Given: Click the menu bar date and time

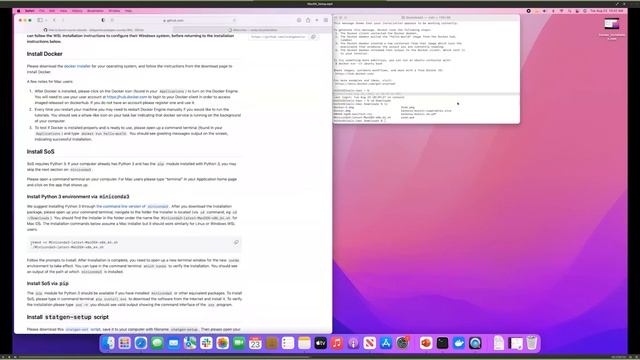Looking at the screenshot, I should pyautogui.click(x=606, y=11).
